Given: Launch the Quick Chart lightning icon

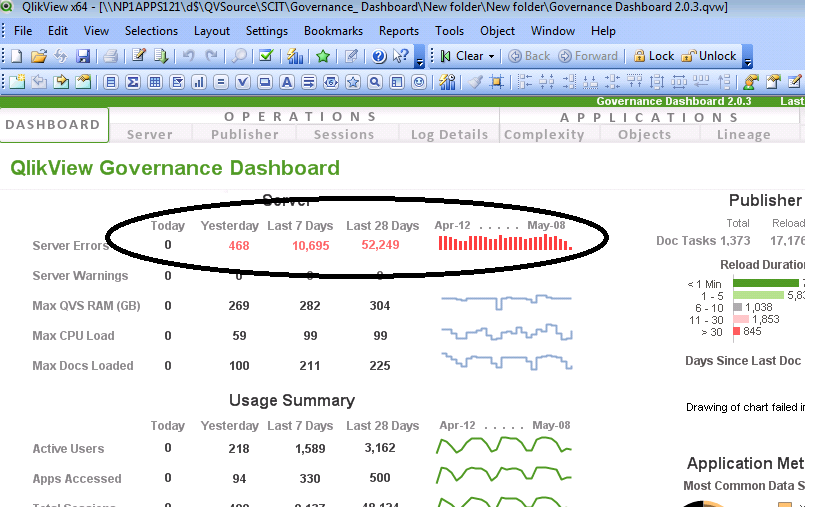Looking at the screenshot, I should point(295,56).
